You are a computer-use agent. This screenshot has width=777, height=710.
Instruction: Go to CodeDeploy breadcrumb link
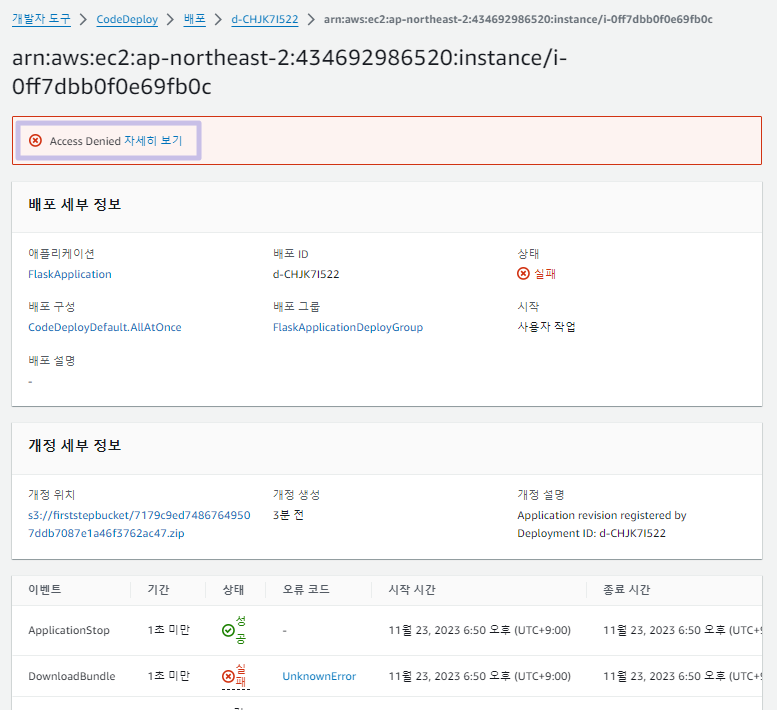[x=127, y=19]
